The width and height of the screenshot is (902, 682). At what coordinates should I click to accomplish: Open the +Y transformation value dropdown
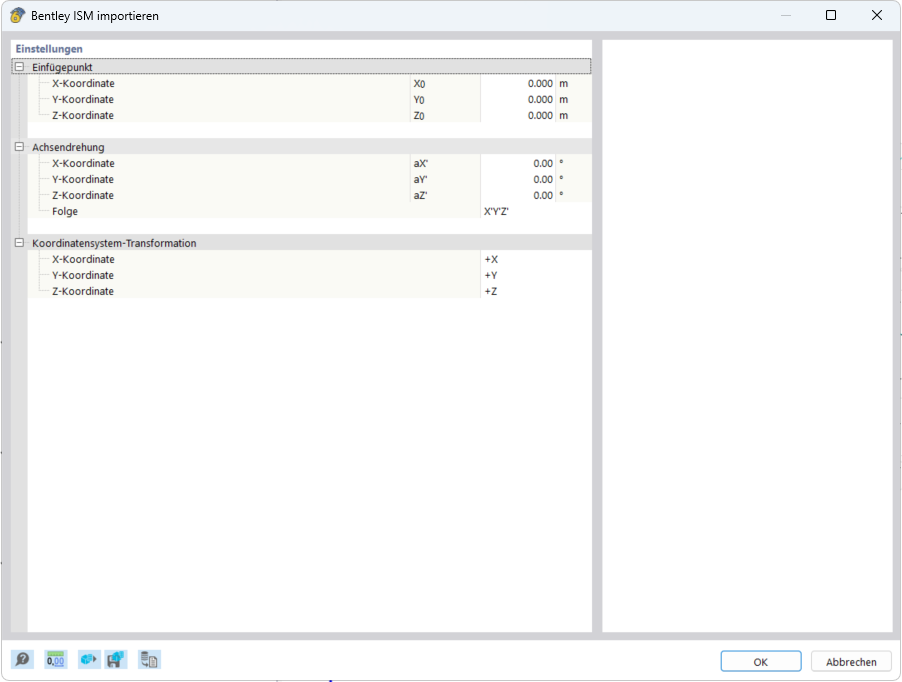(x=536, y=275)
